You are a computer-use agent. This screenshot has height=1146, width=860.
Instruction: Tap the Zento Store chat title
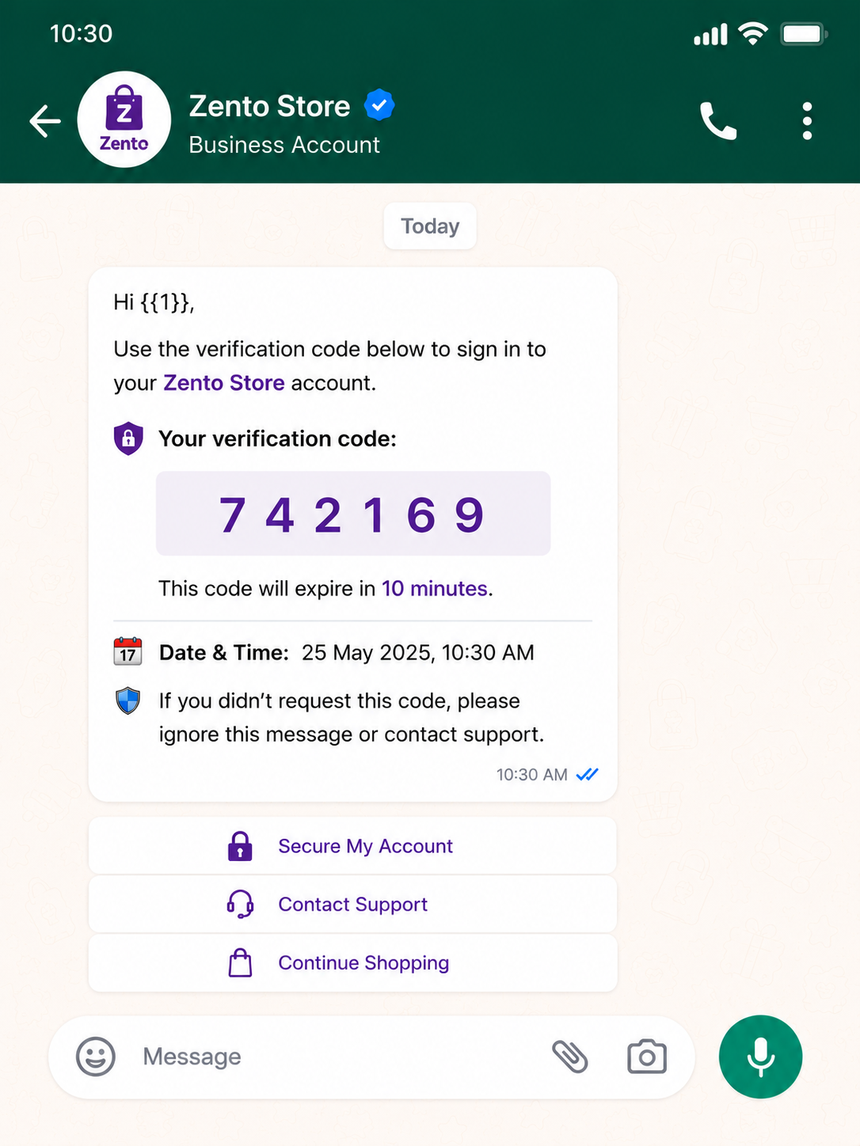coord(270,106)
